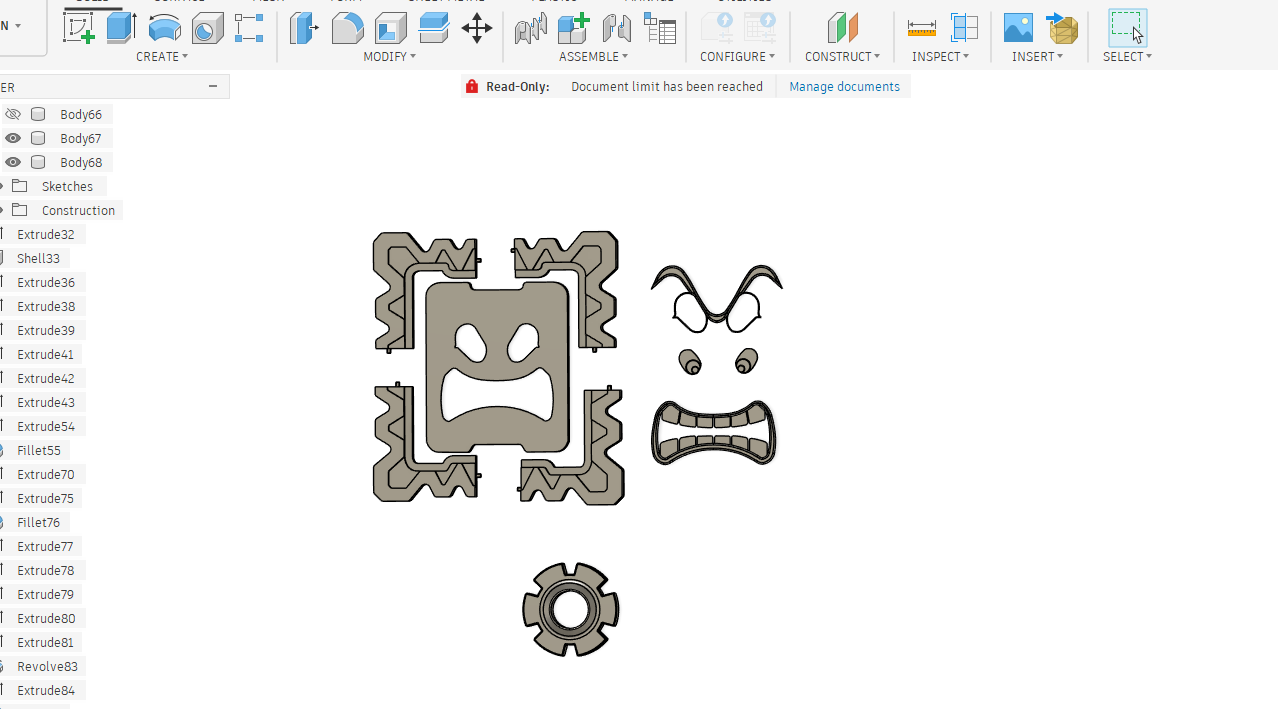Image resolution: width=1278 pixels, height=709 pixels.
Task: Select the Revolve83 feature in list
Action: pos(46,666)
